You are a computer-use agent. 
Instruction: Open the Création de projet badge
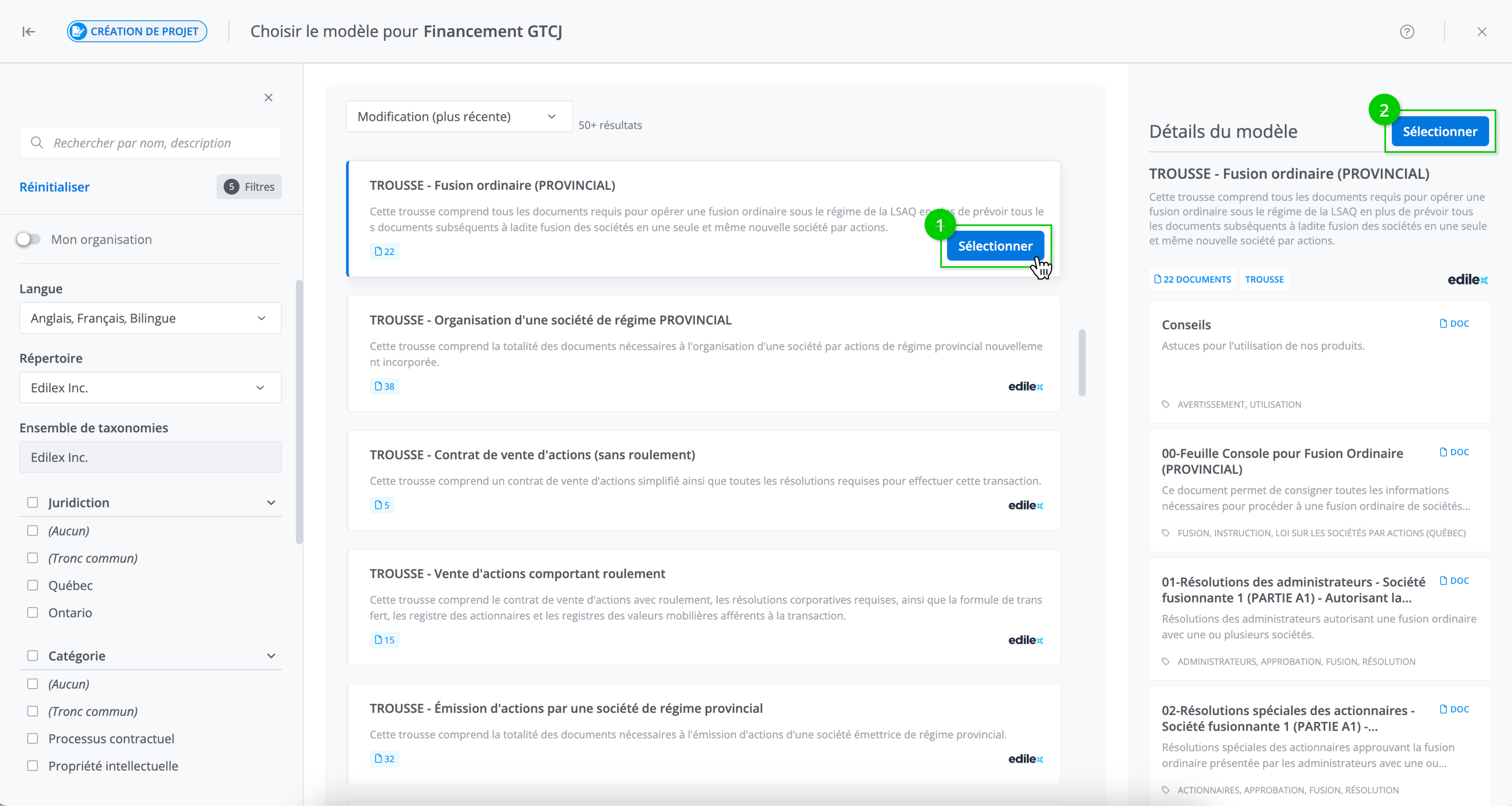click(137, 32)
